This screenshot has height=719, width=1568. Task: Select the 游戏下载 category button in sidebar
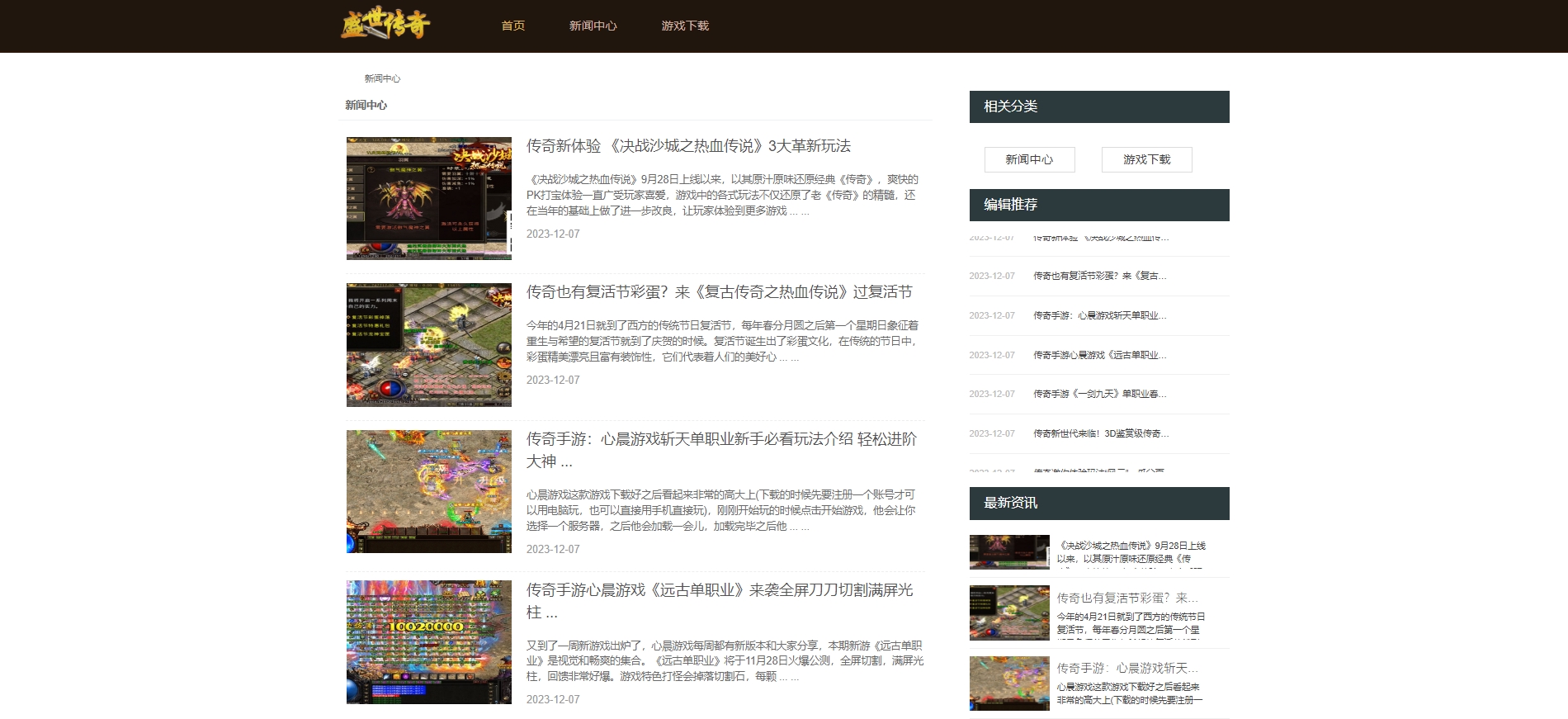tap(1146, 159)
